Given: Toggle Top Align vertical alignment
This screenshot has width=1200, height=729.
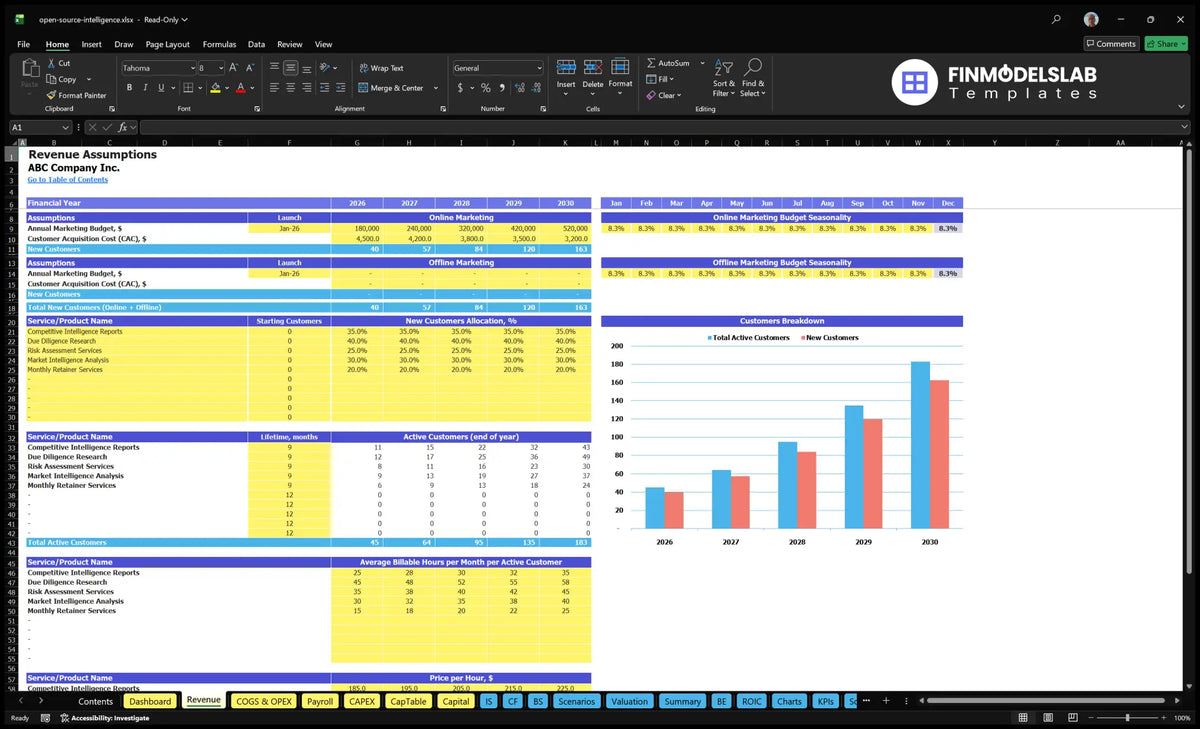Looking at the screenshot, I should 274,68.
